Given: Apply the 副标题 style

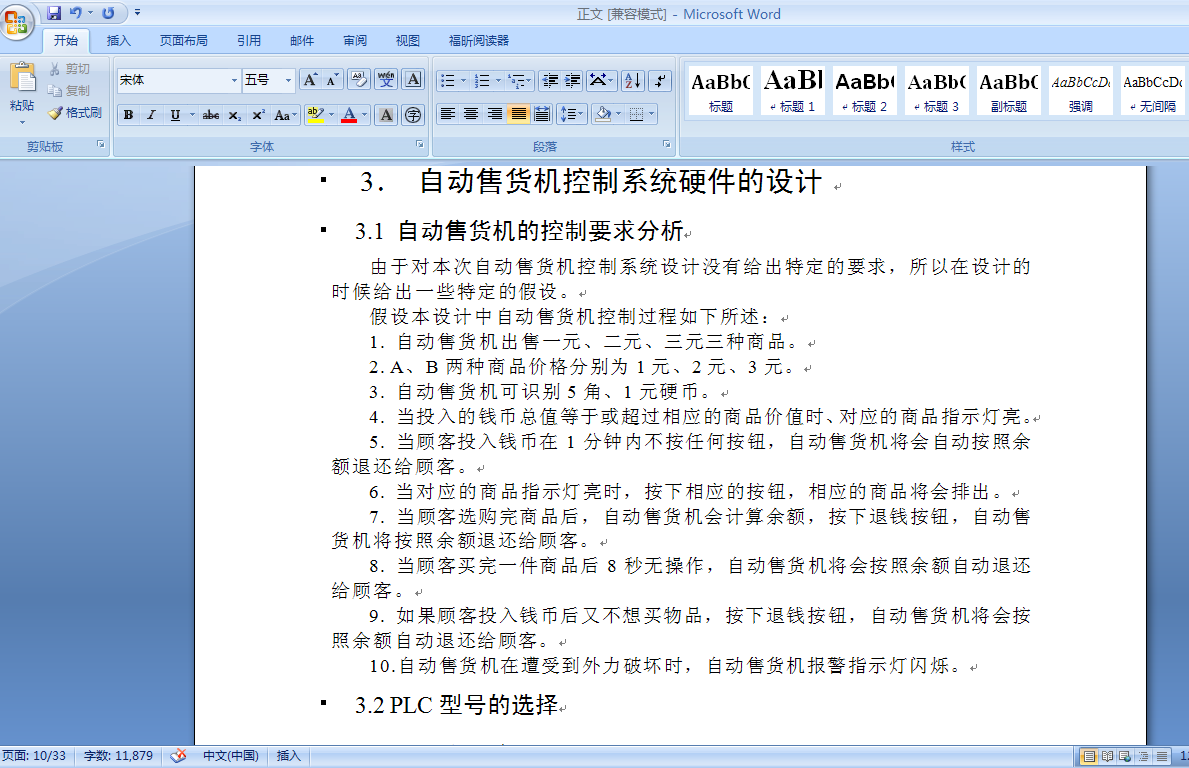Looking at the screenshot, I should point(1009,90).
